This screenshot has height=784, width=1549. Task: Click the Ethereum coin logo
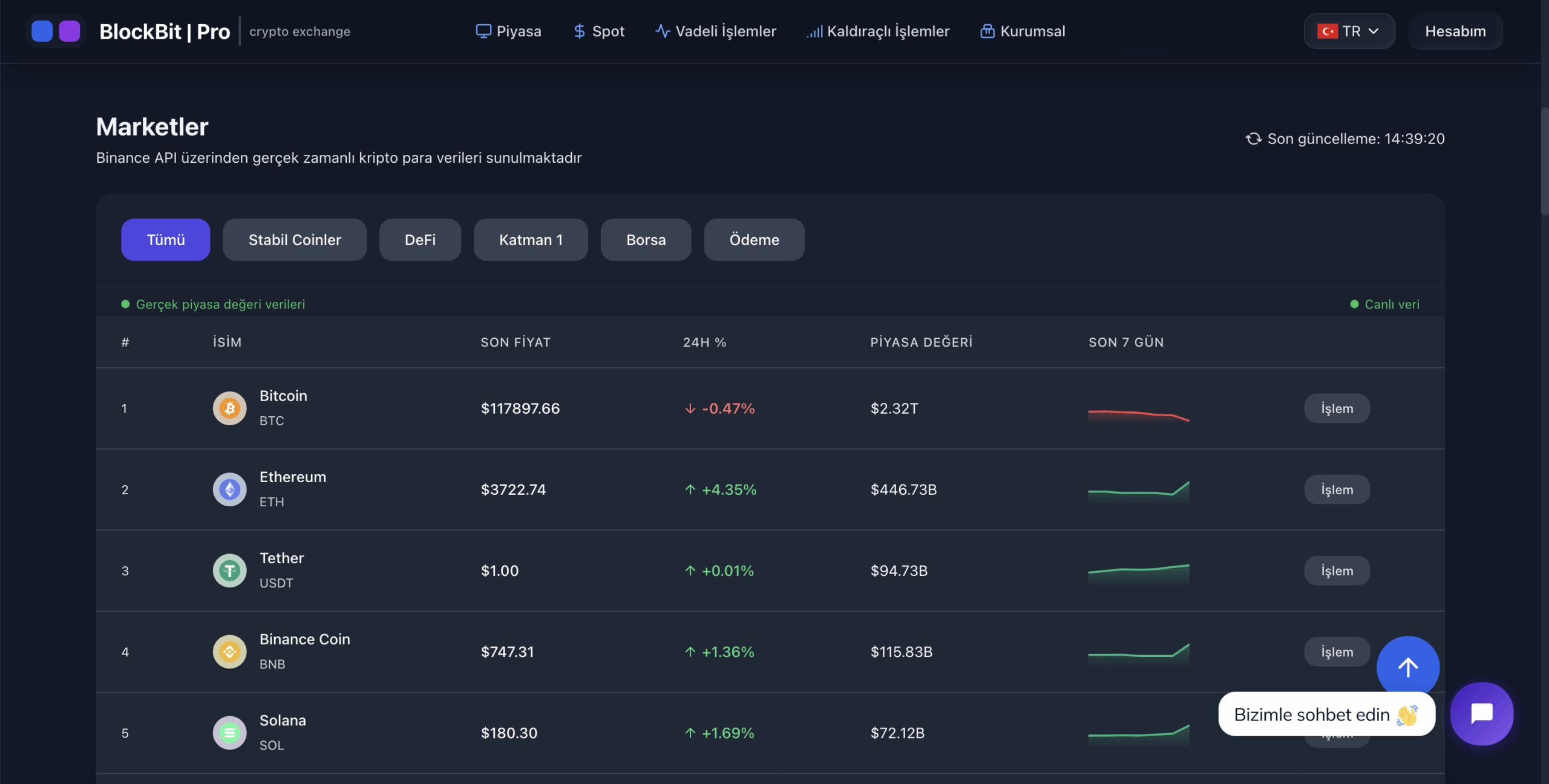[229, 489]
